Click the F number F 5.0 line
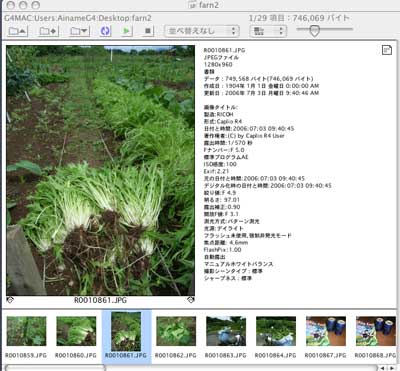400x371 pixels. pyautogui.click(x=224, y=150)
